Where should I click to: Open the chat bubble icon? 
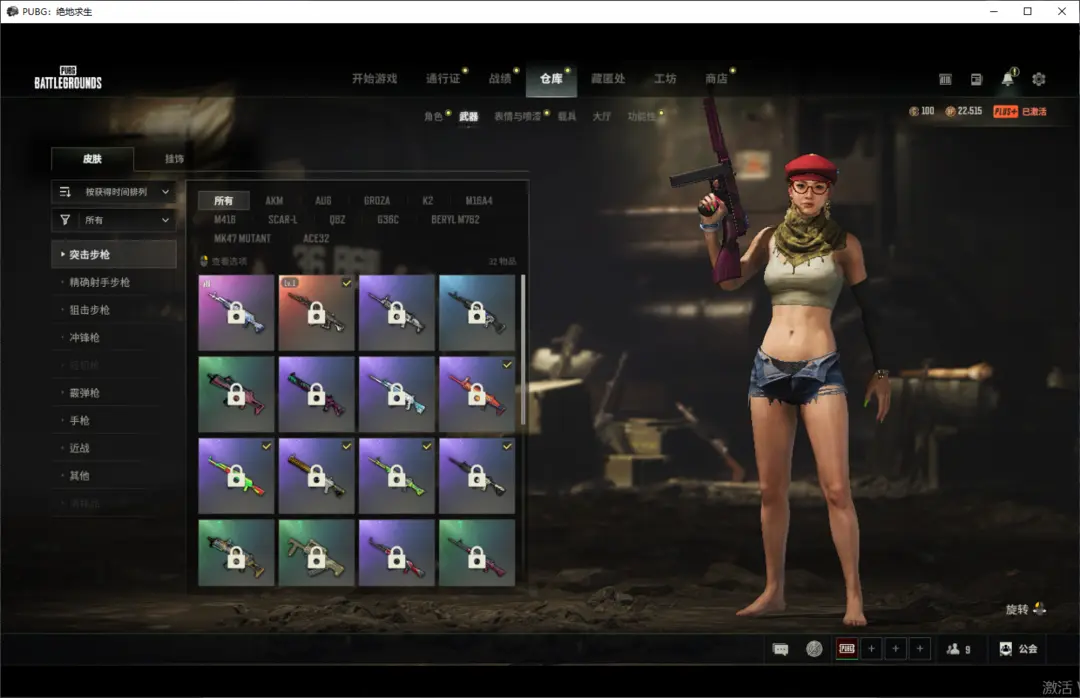(x=781, y=649)
